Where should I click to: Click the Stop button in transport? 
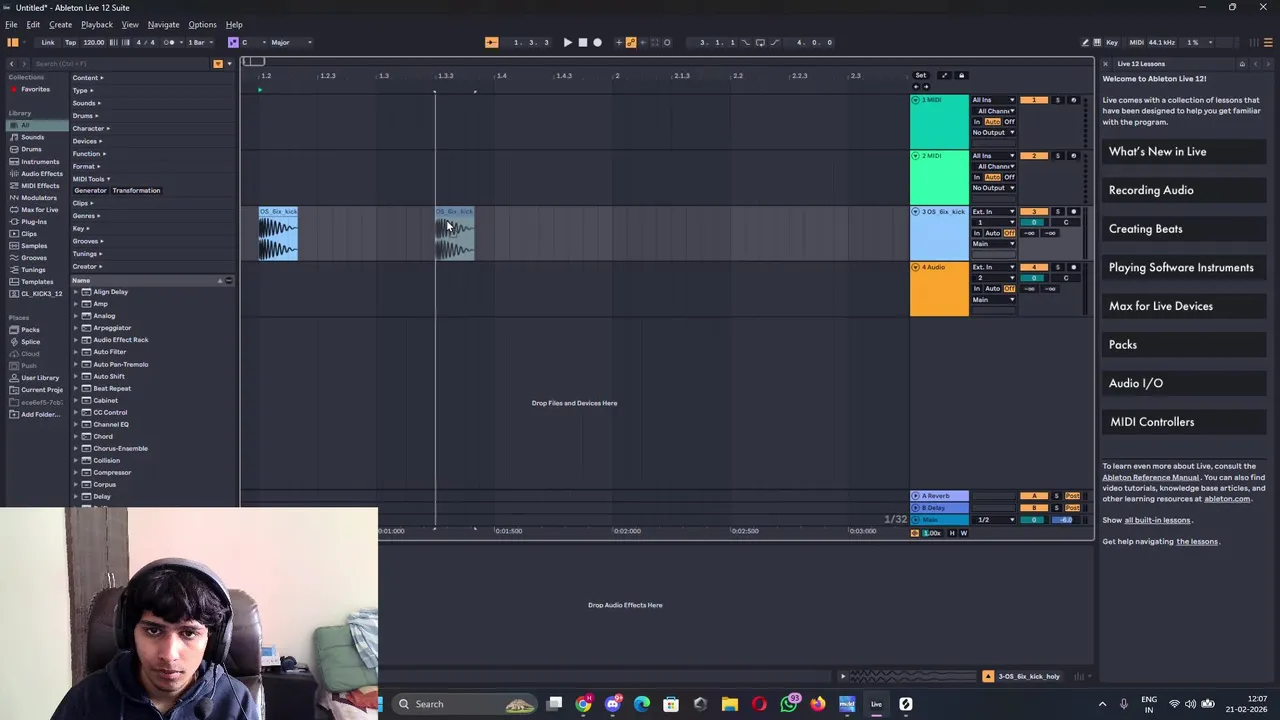tap(582, 42)
